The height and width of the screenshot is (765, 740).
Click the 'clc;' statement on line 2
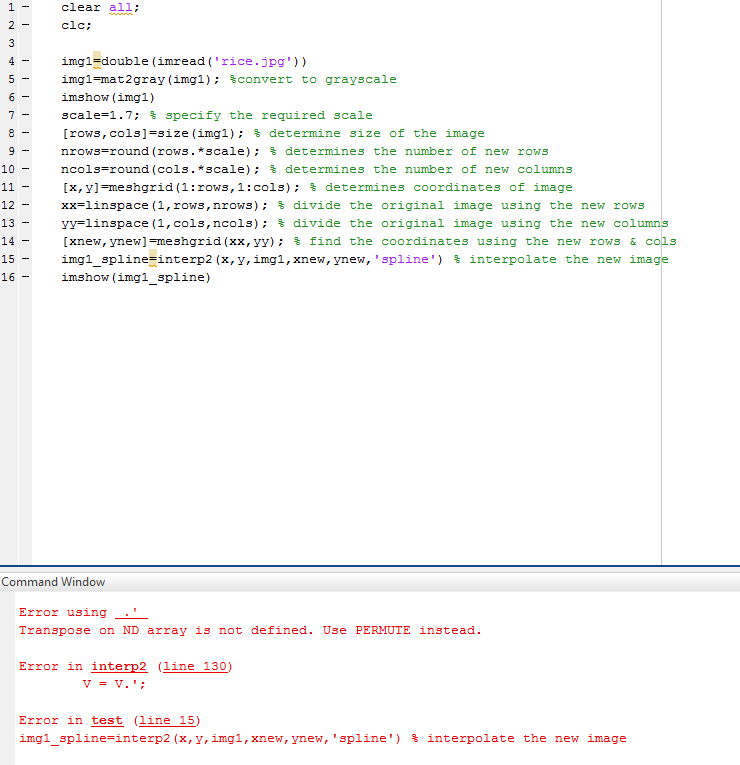point(76,25)
